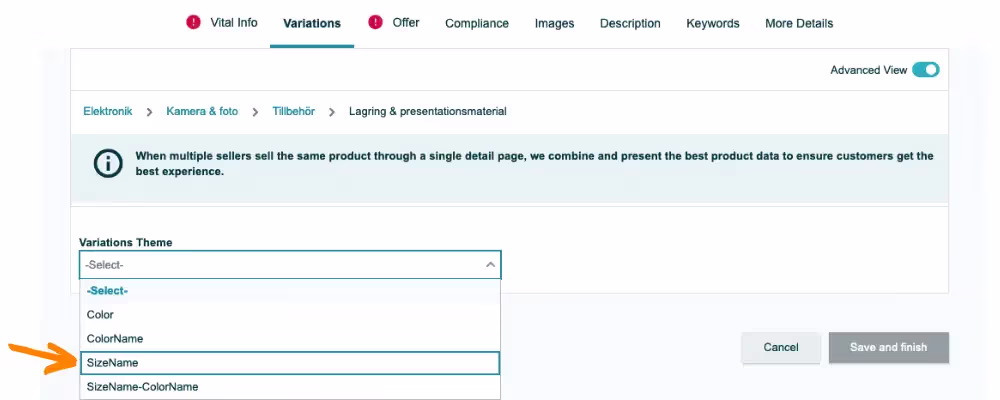Open the Vital Info tab
This screenshot has width=1000, height=400.
(x=233, y=23)
